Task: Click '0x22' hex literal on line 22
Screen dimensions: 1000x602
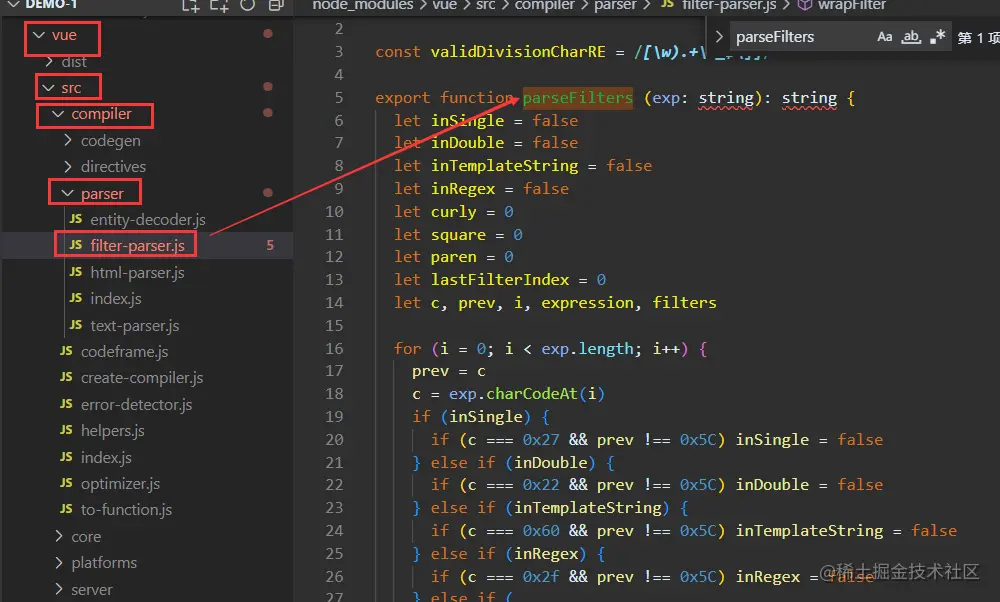Action: tap(541, 485)
